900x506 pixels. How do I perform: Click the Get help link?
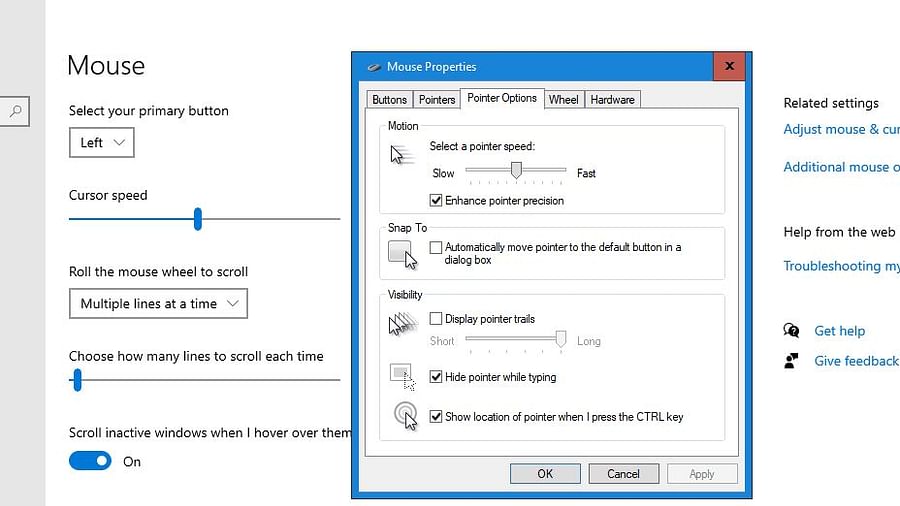(839, 330)
